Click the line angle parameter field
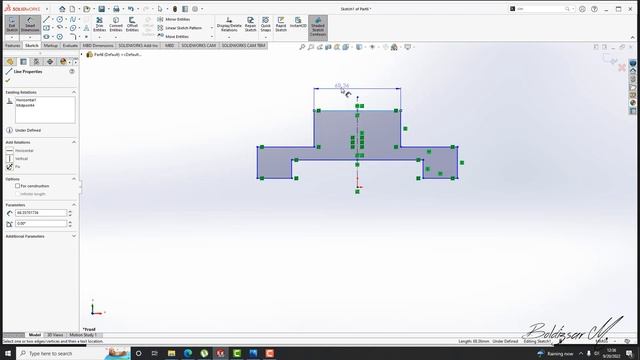 41,224
